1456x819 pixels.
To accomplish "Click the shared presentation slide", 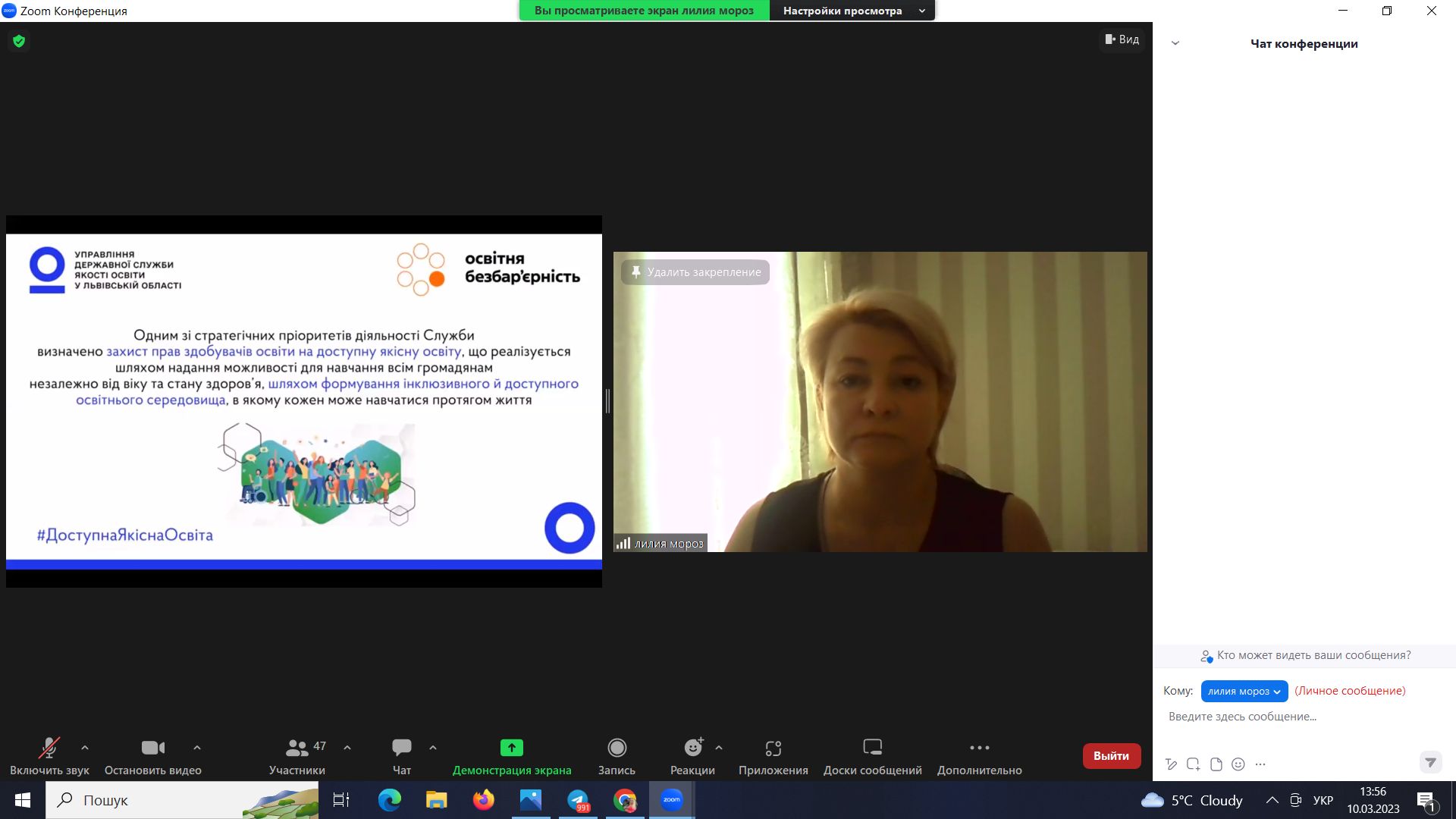I will tap(304, 401).
